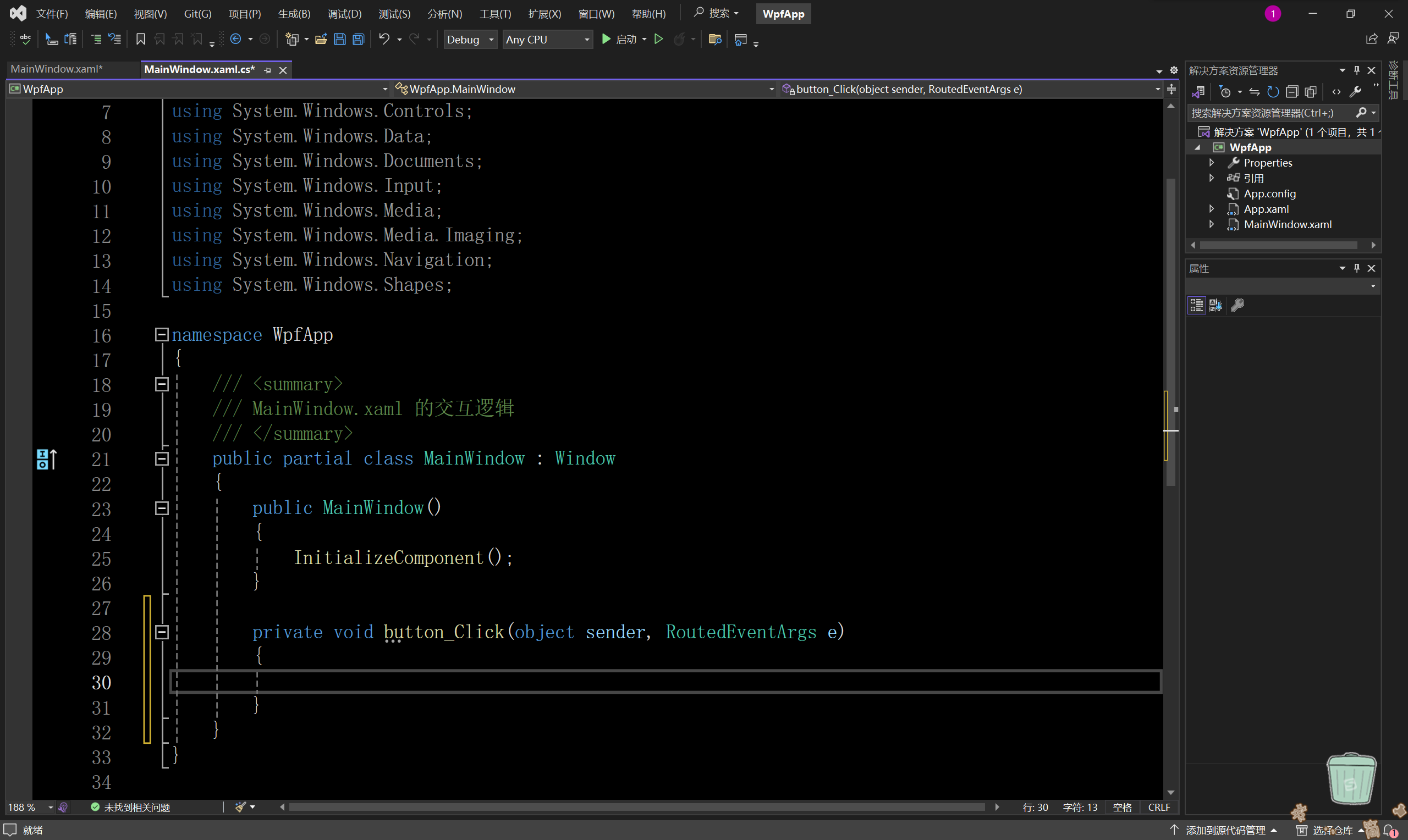Image resolution: width=1408 pixels, height=840 pixels.
Task: Open the 视图(V) menu
Action: [150, 14]
